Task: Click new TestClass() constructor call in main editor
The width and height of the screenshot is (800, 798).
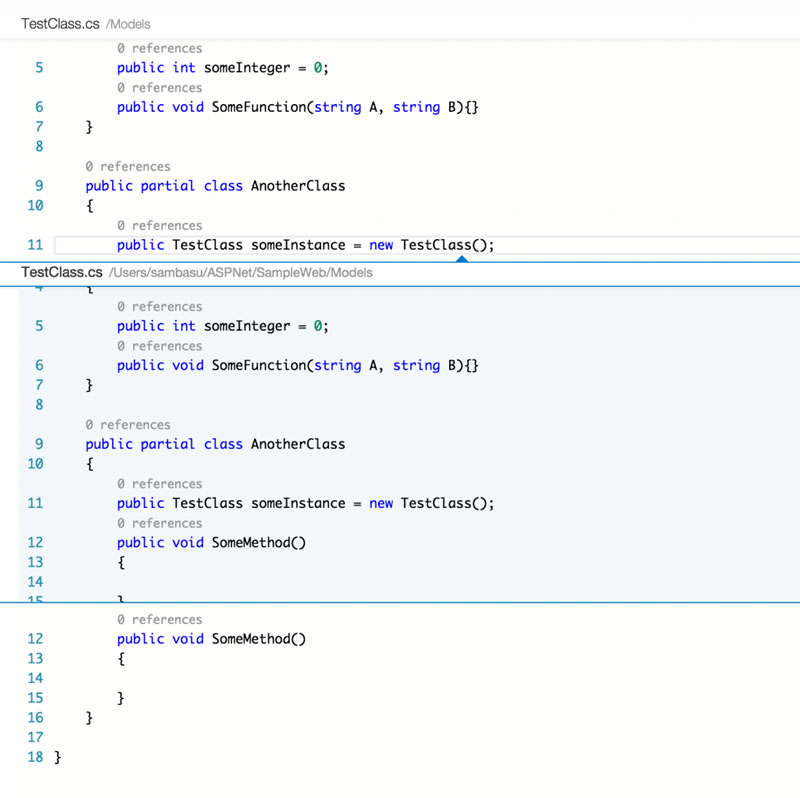Action: point(447,245)
